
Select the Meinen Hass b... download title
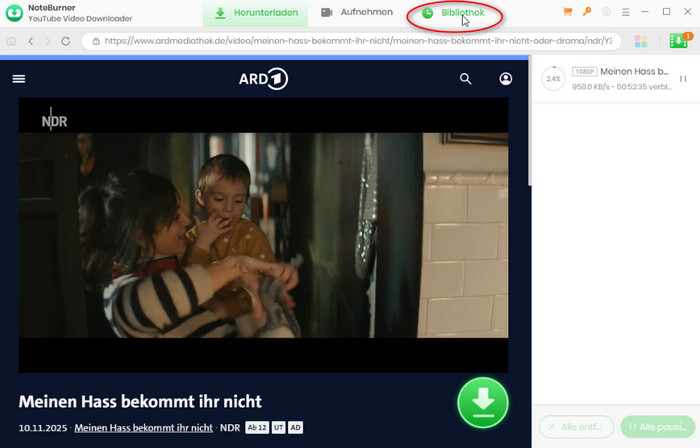click(634, 71)
